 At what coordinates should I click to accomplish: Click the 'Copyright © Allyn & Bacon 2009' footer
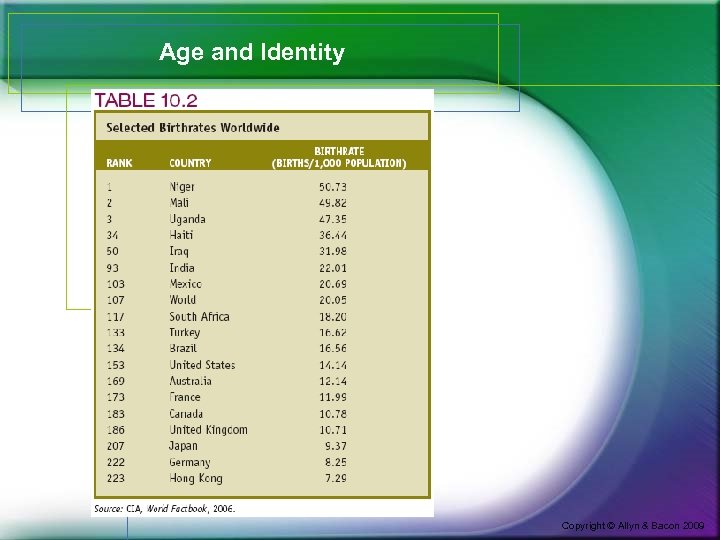(x=633, y=526)
